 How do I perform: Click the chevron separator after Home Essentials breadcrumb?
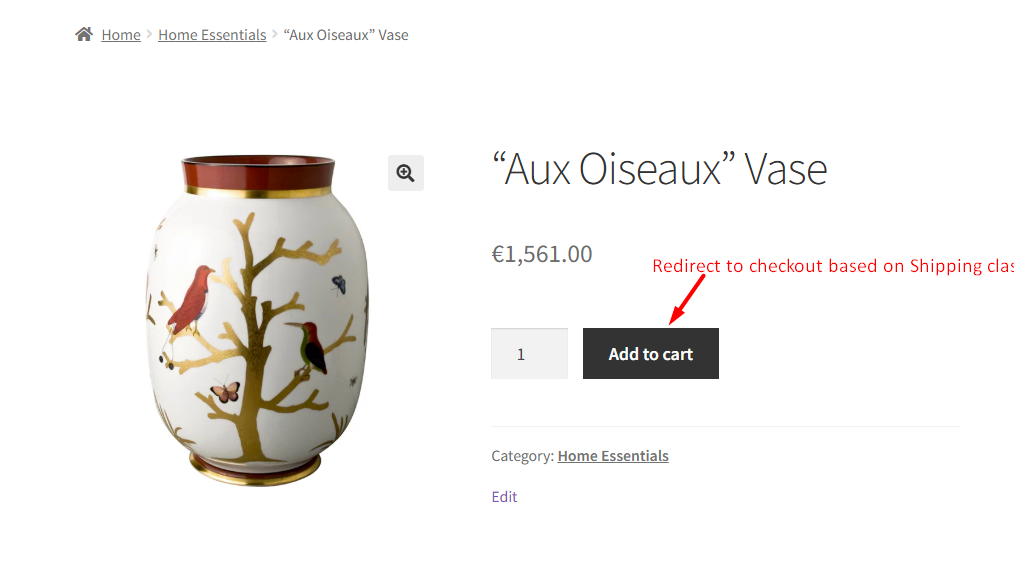[x=275, y=35]
